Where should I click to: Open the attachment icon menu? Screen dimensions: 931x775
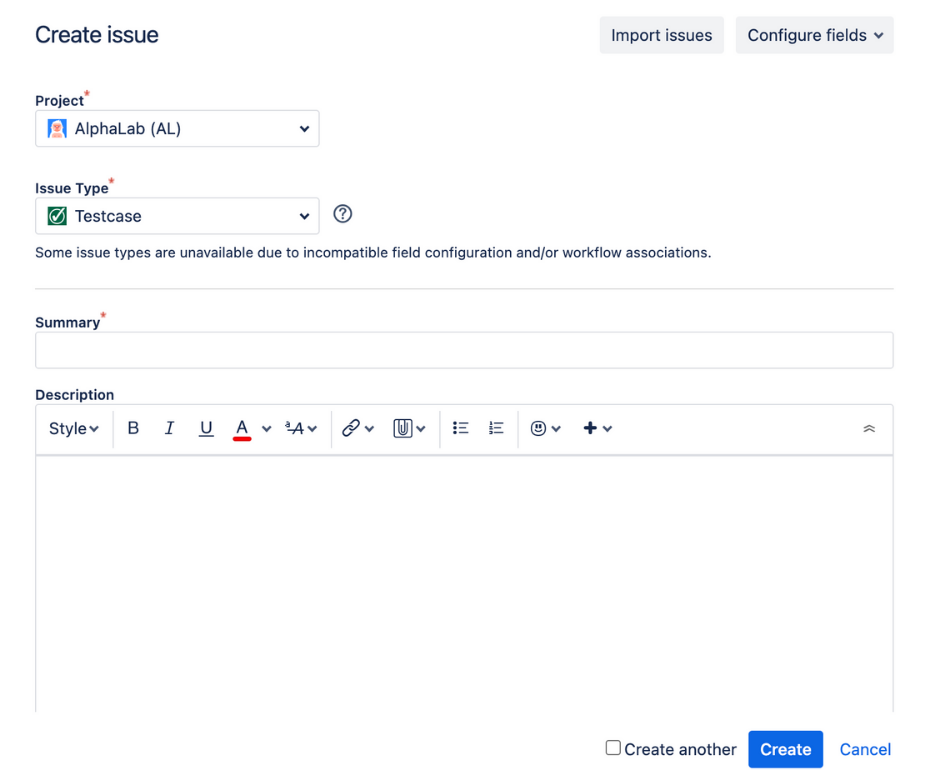403,428
